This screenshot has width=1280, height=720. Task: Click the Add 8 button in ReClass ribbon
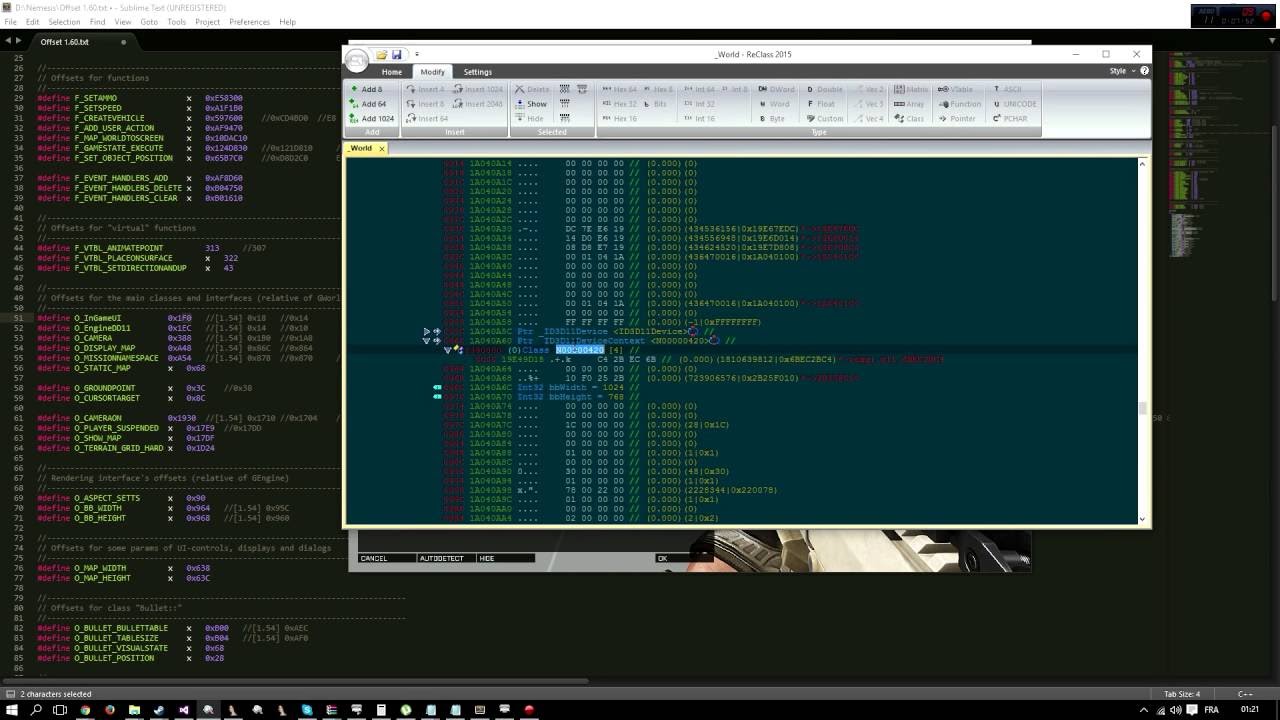tap(367, 89)
